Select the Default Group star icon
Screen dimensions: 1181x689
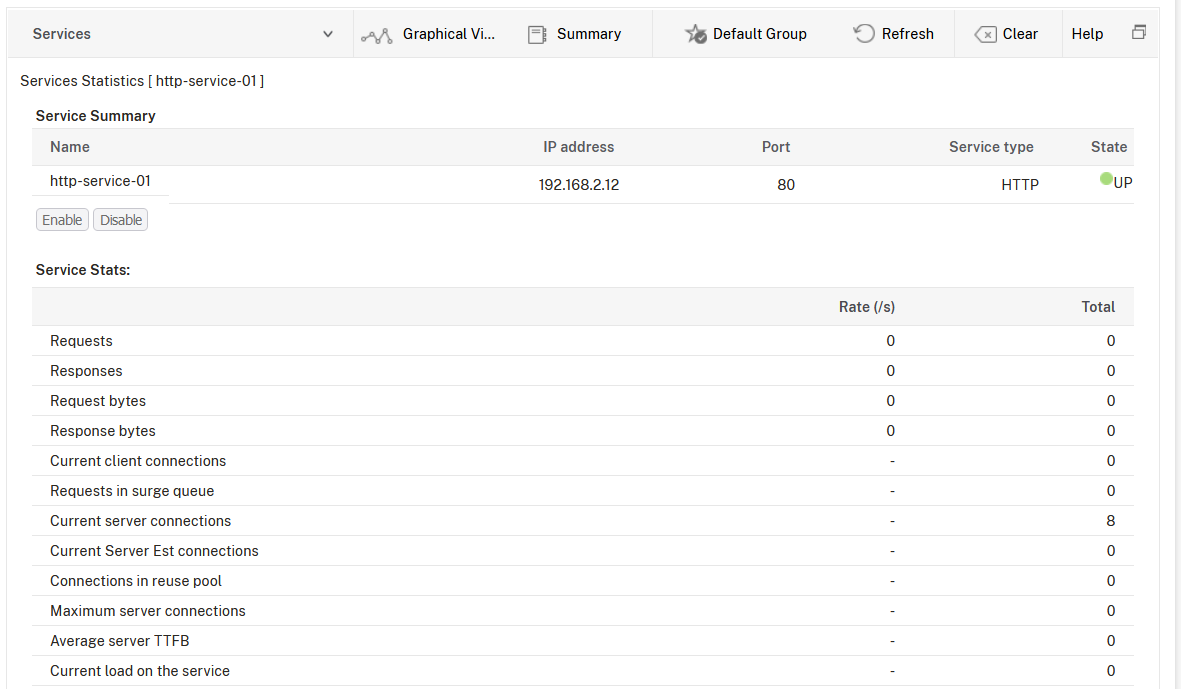[x=695, y=35]
